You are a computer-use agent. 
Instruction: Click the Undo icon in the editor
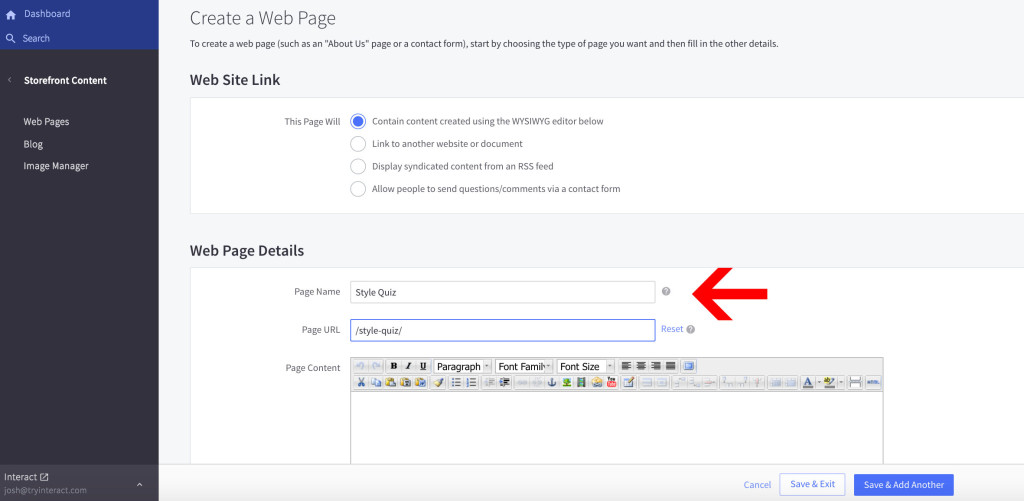pos(359,366)
